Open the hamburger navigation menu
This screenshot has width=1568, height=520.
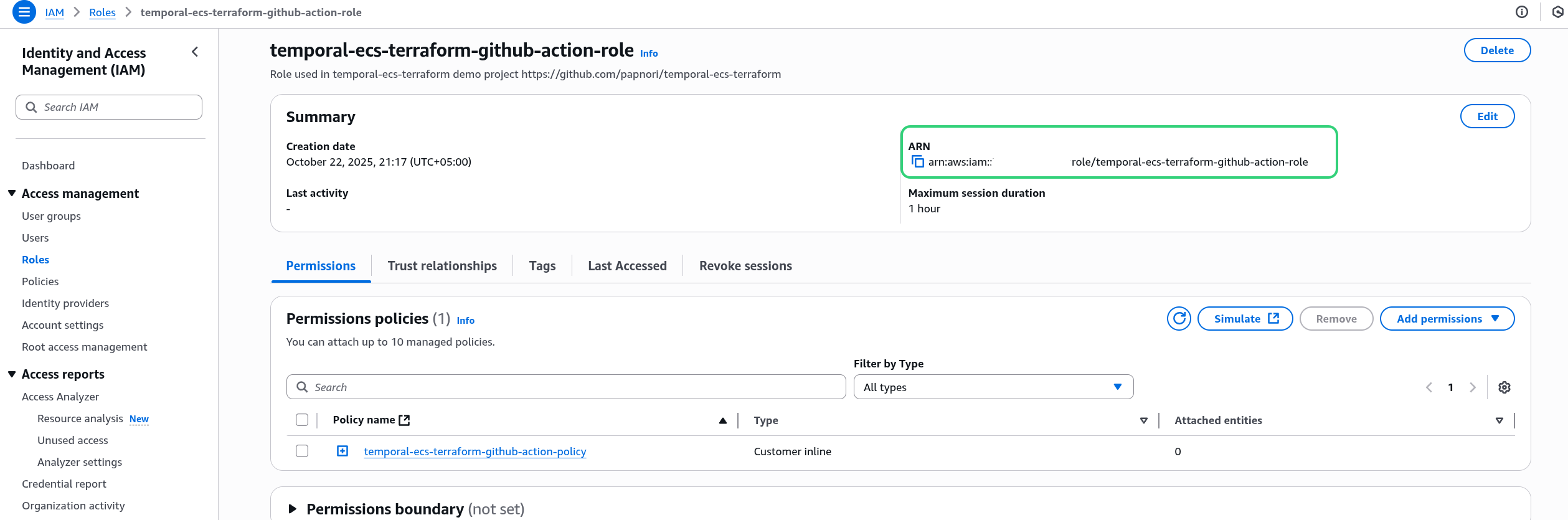[24, 12]
